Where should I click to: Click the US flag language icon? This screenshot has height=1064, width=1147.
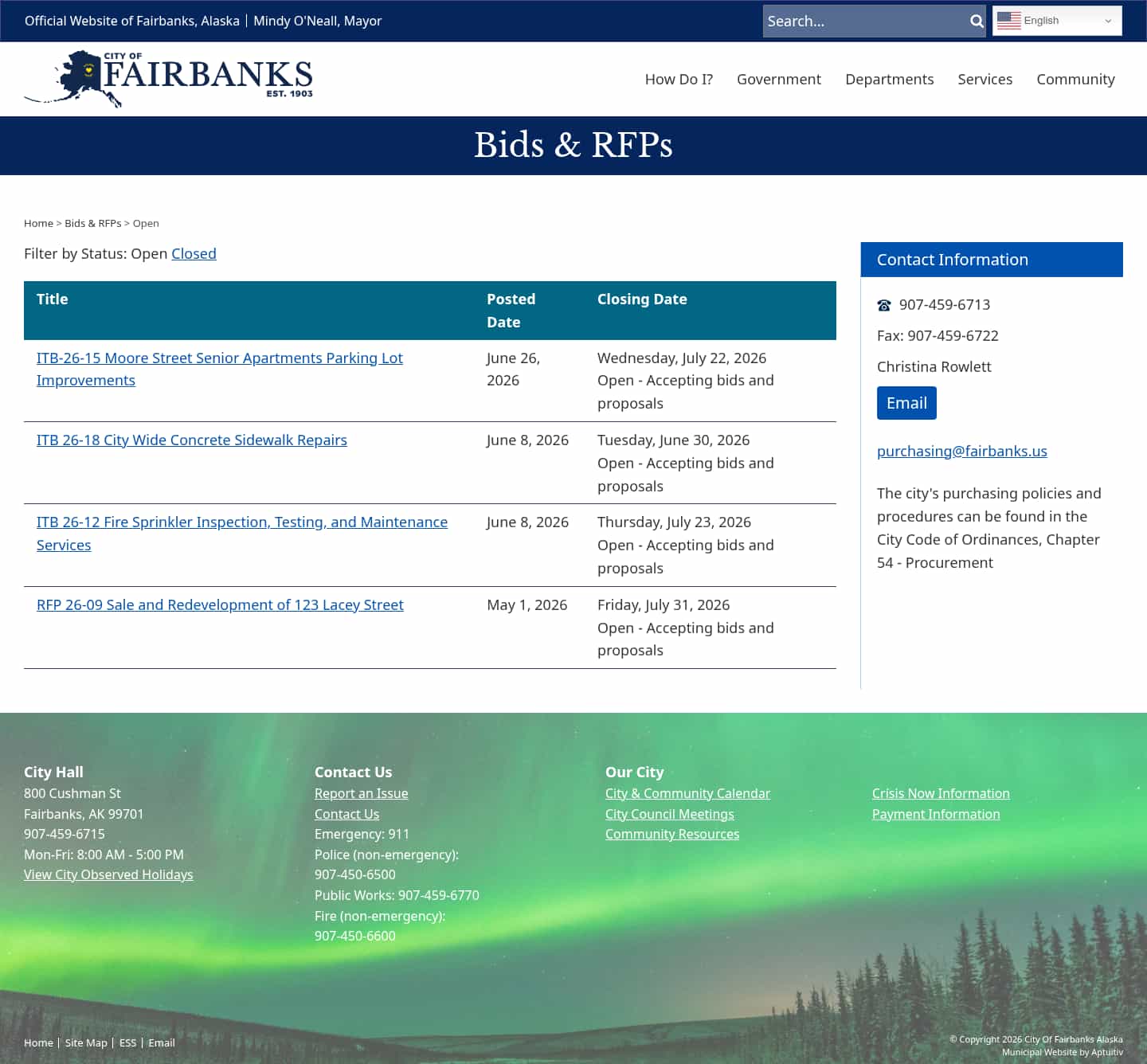tap(1008, 21)
